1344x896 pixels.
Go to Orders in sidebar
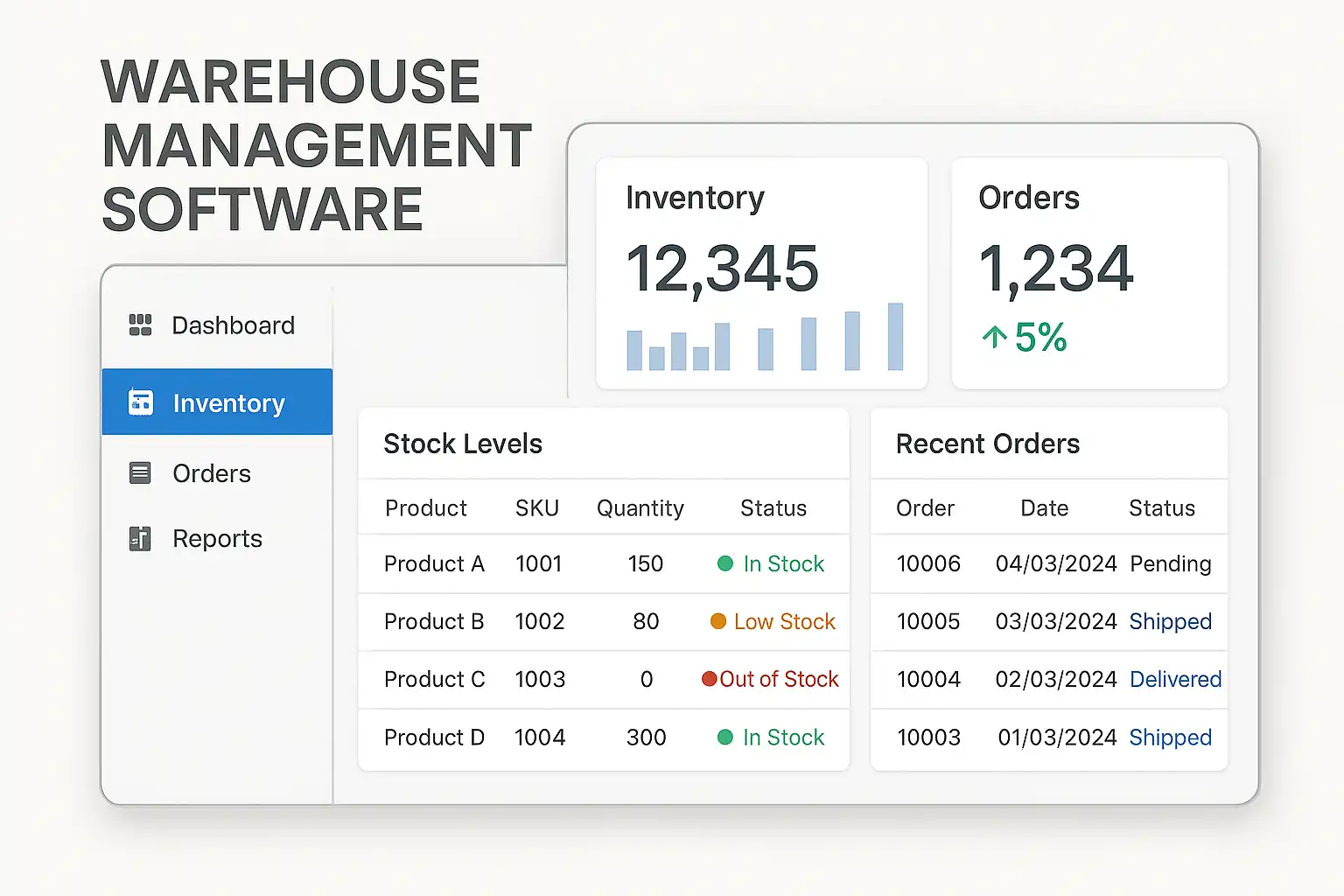tap(212, 473)
